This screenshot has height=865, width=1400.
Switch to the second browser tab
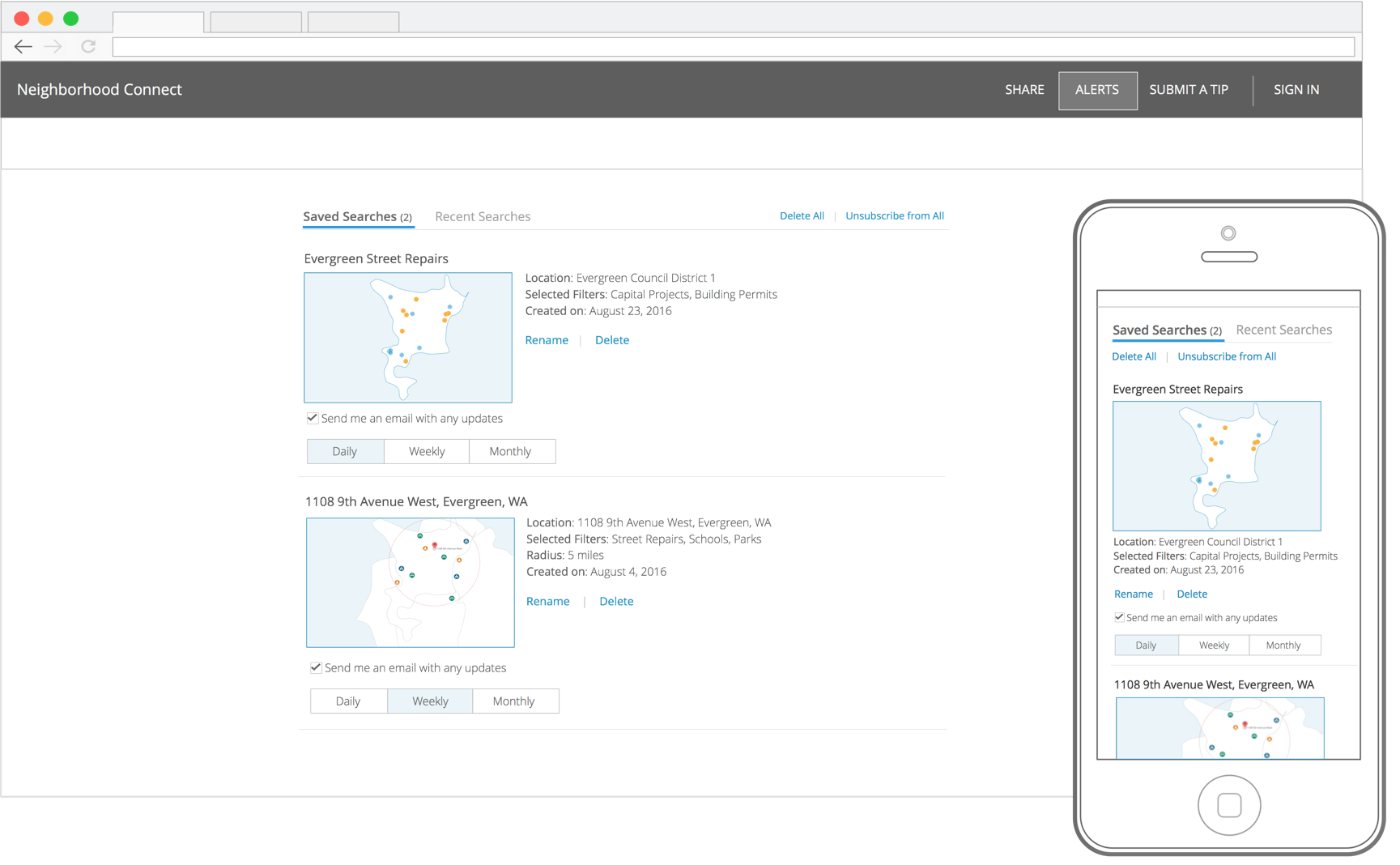(x=256, y=22)
